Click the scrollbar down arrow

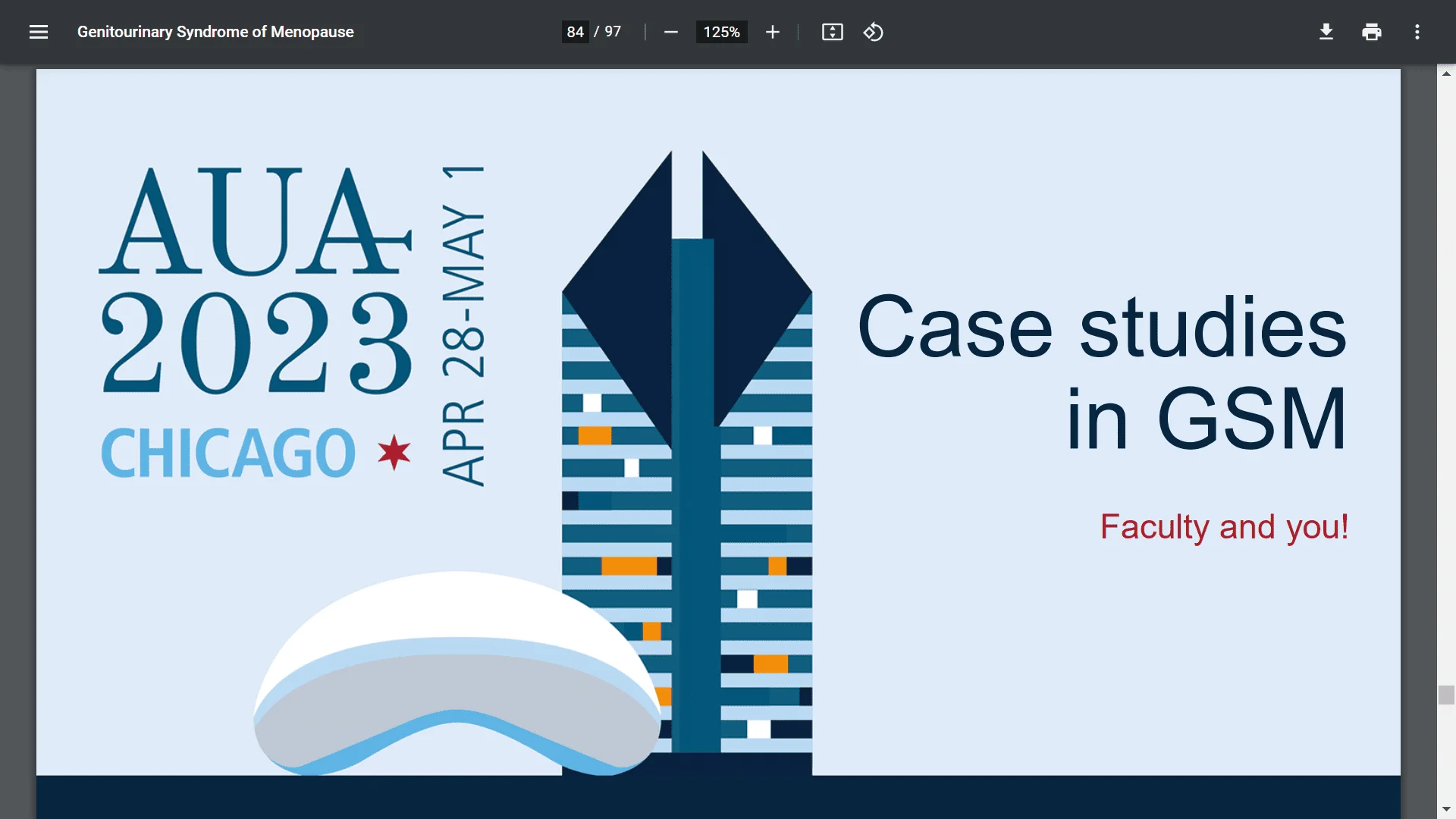(x=1446, y=810)
